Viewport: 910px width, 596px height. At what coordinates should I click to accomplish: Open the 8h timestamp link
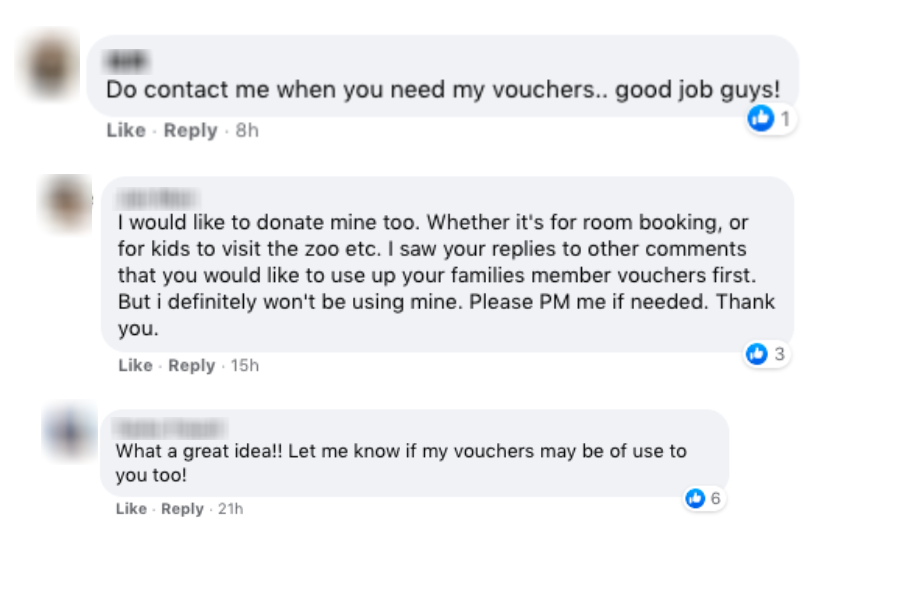[x=247, y=131]
